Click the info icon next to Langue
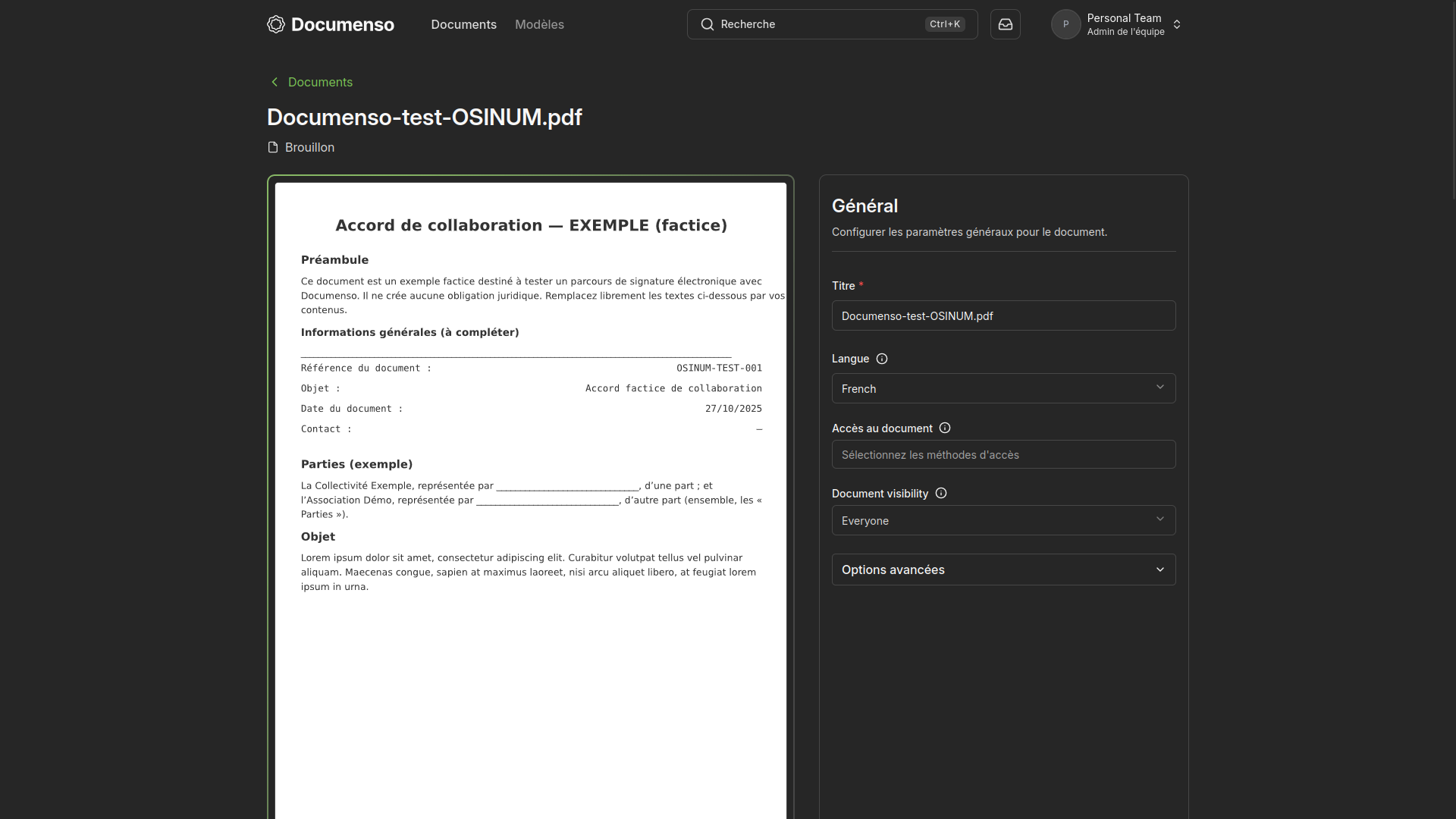Viewport: 1456px width, 819px height. (881, 359)
